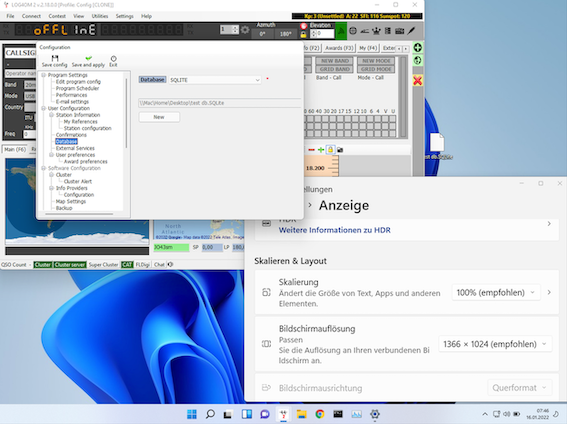Collapse the Info Providers tree node
This screenshot has width=567, height=424.
51,188
